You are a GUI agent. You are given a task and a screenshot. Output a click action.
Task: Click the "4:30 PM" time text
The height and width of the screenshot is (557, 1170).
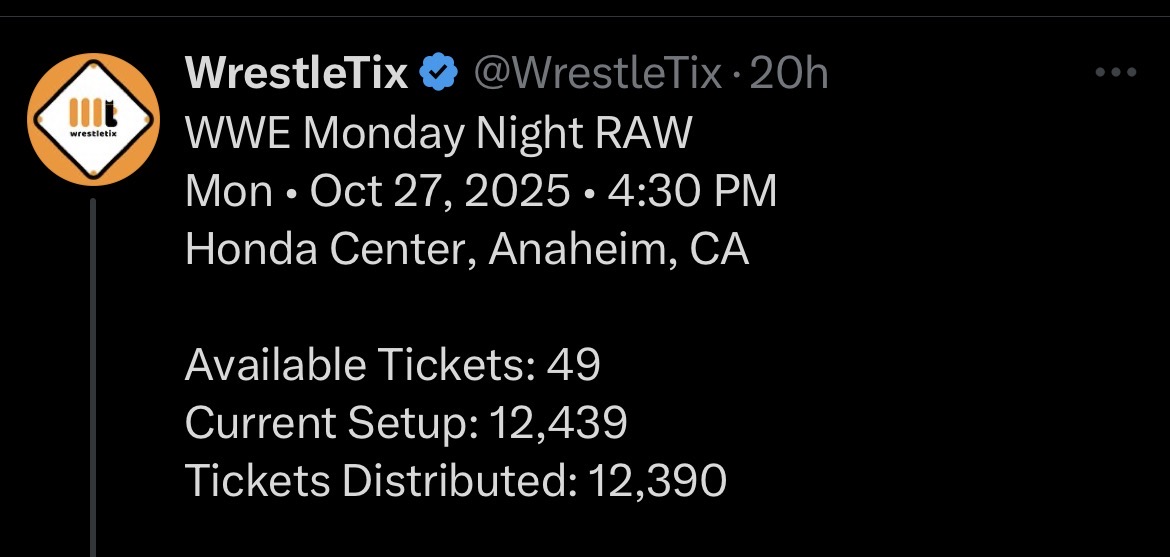pos(692,191)
